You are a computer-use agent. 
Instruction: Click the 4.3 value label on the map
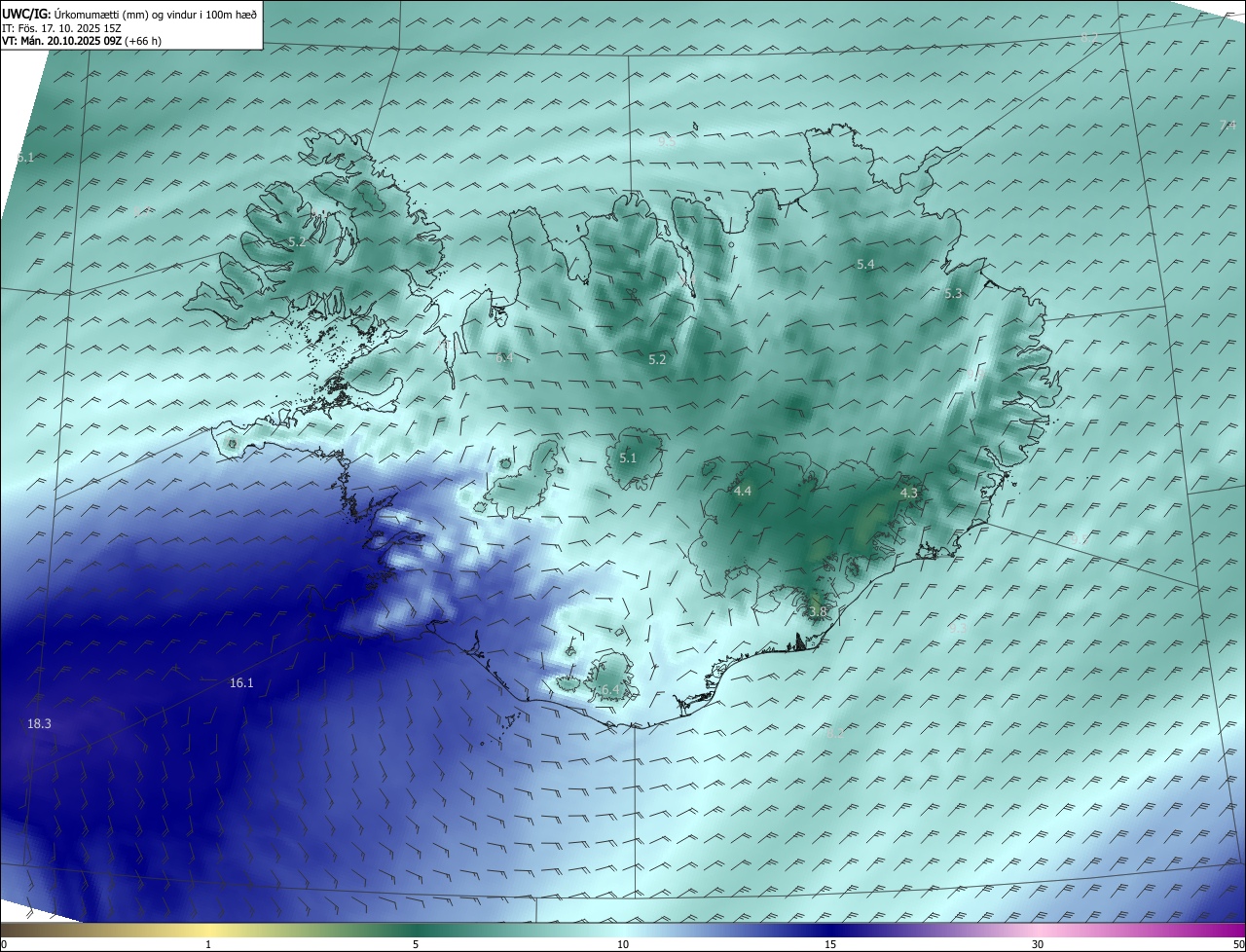(x=908, y=494)
